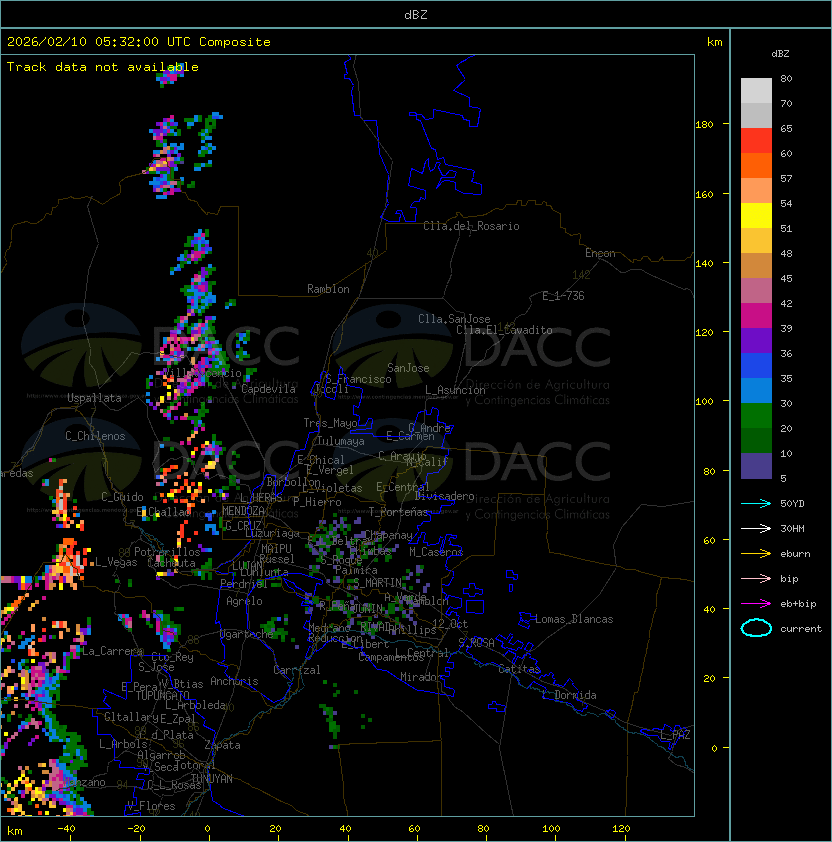
Task: Click the pink bip arrow in legend
Action: tap(756, 579)
